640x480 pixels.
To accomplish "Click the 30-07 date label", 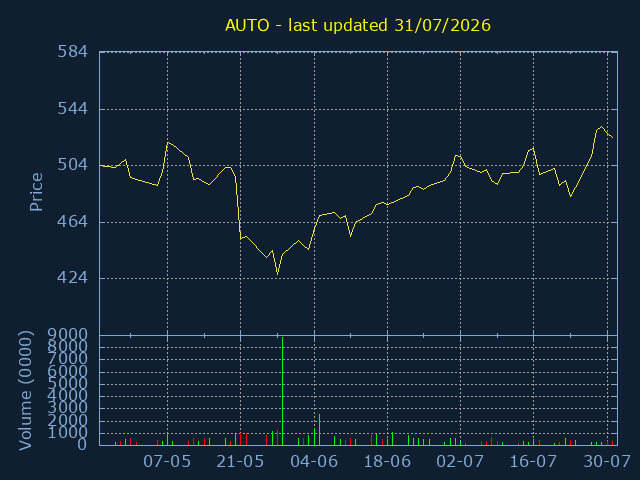I will tap(607, 462).
